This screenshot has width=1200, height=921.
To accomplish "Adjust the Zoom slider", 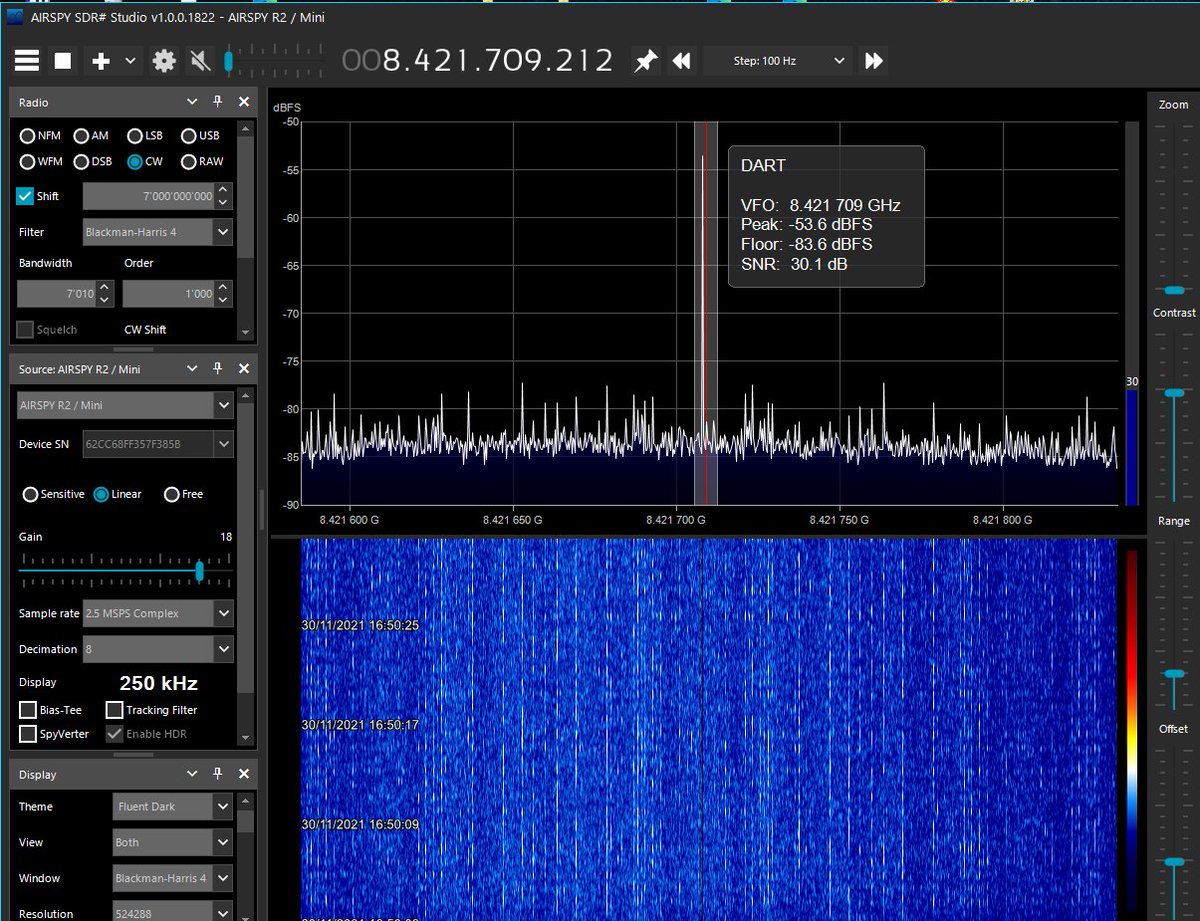I will [x=1174, y=289].
